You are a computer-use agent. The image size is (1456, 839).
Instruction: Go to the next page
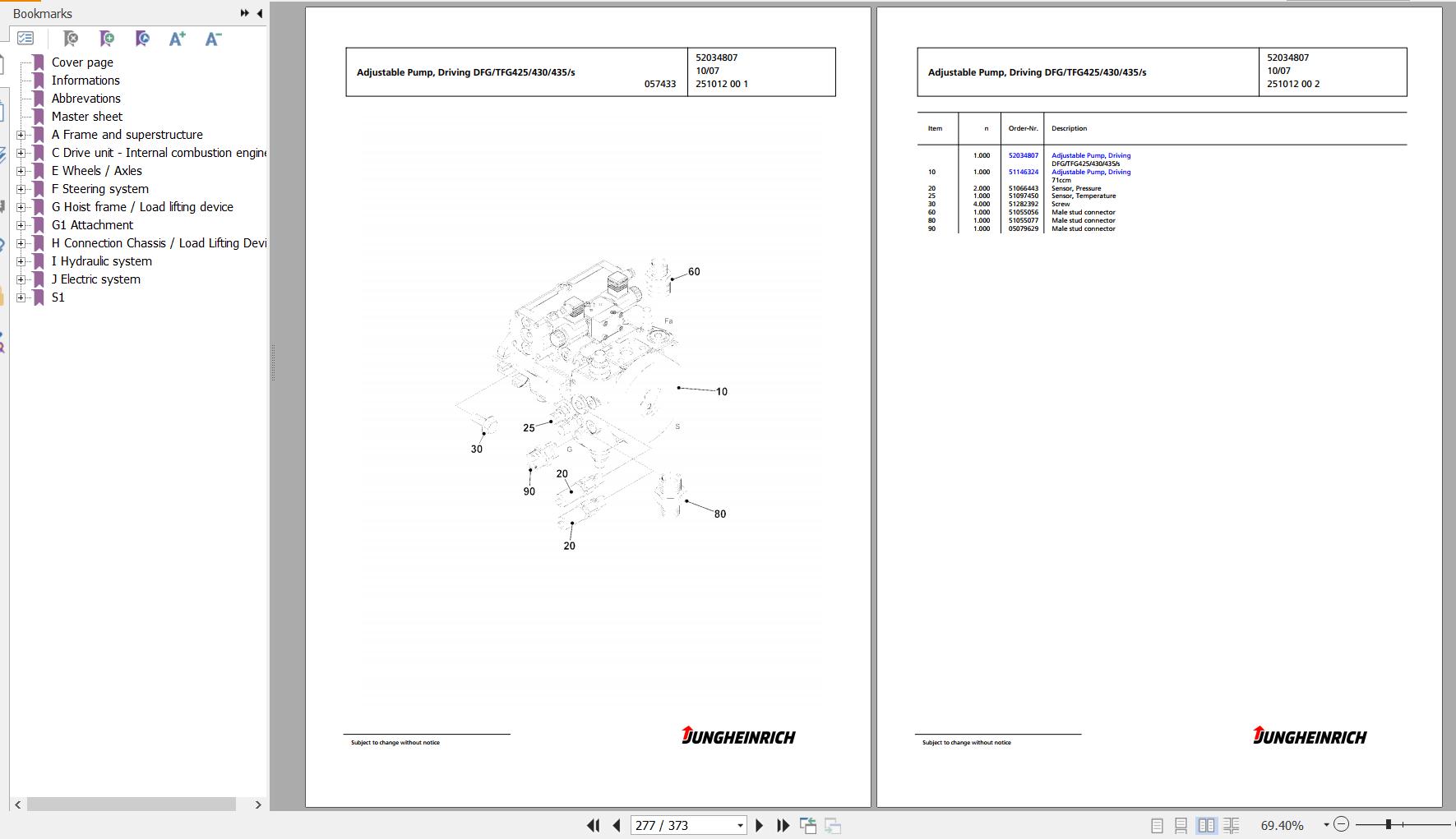pos(760,825)
